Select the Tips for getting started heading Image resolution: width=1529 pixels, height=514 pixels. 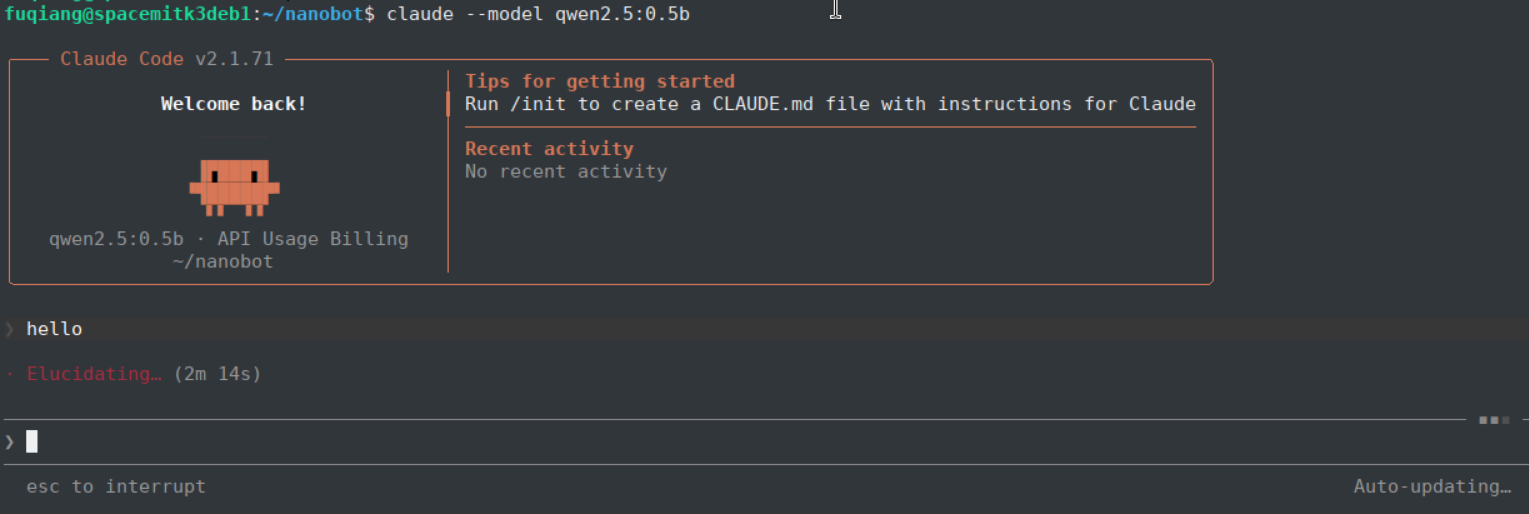point(600,81)
